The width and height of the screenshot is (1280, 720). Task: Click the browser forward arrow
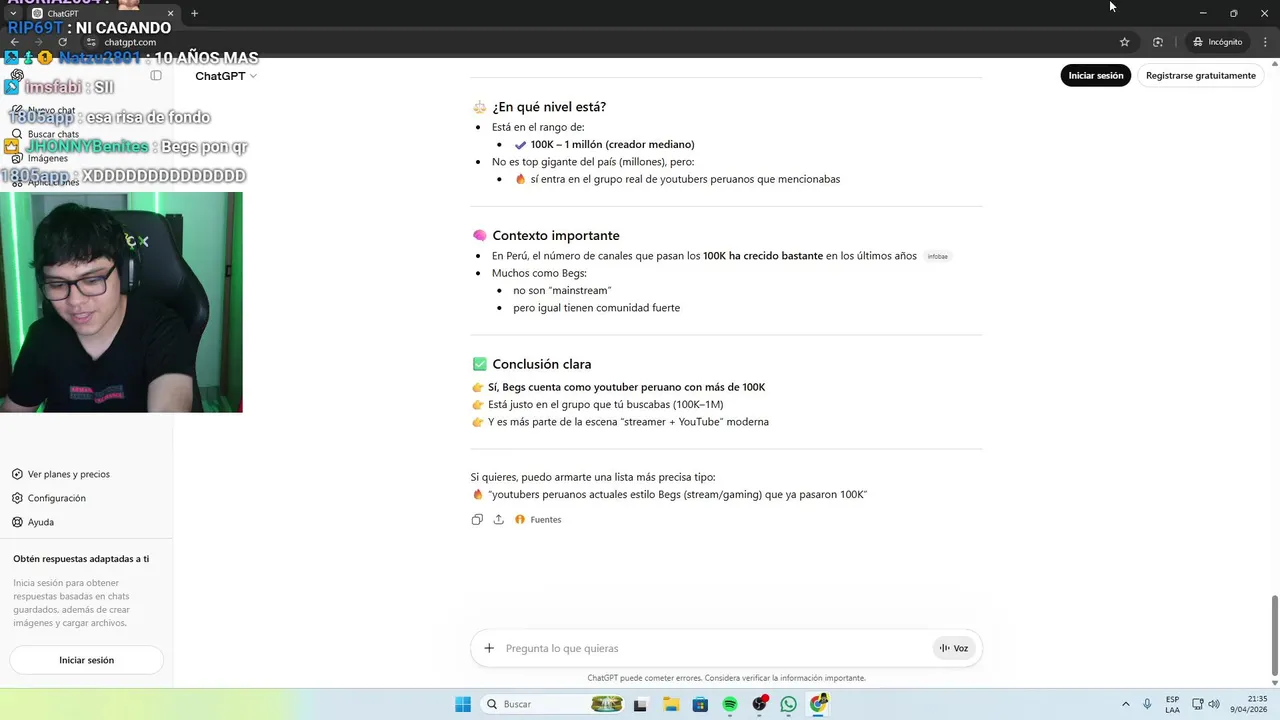click(38, 42)
